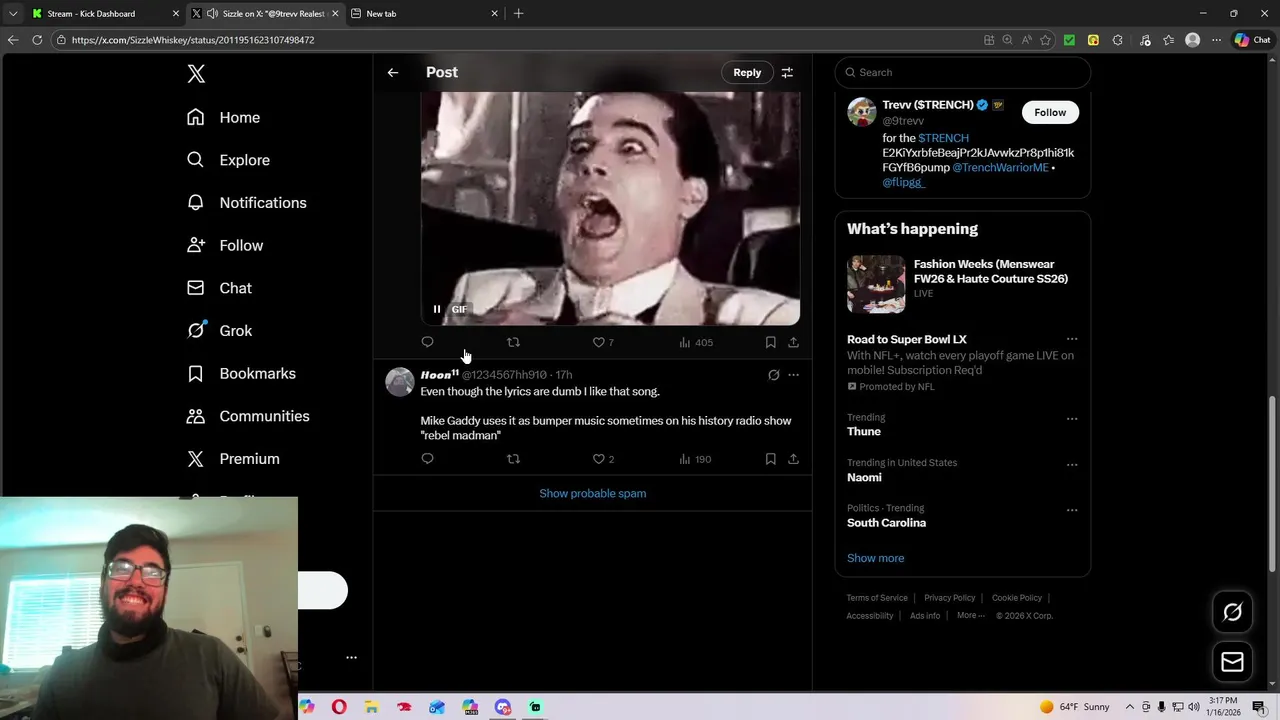Open browser Settings and more menu

click(1216, 40)
